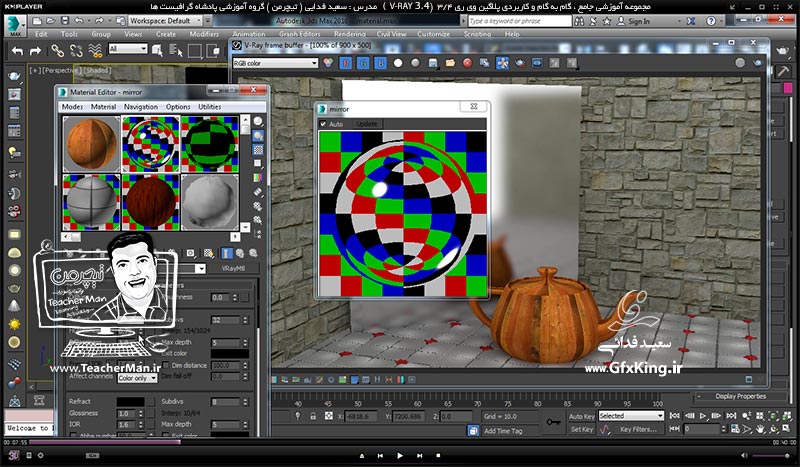800x467 pixels.
Task: Click the gray monochromatic mode circle icon
Action: [416, 63]
